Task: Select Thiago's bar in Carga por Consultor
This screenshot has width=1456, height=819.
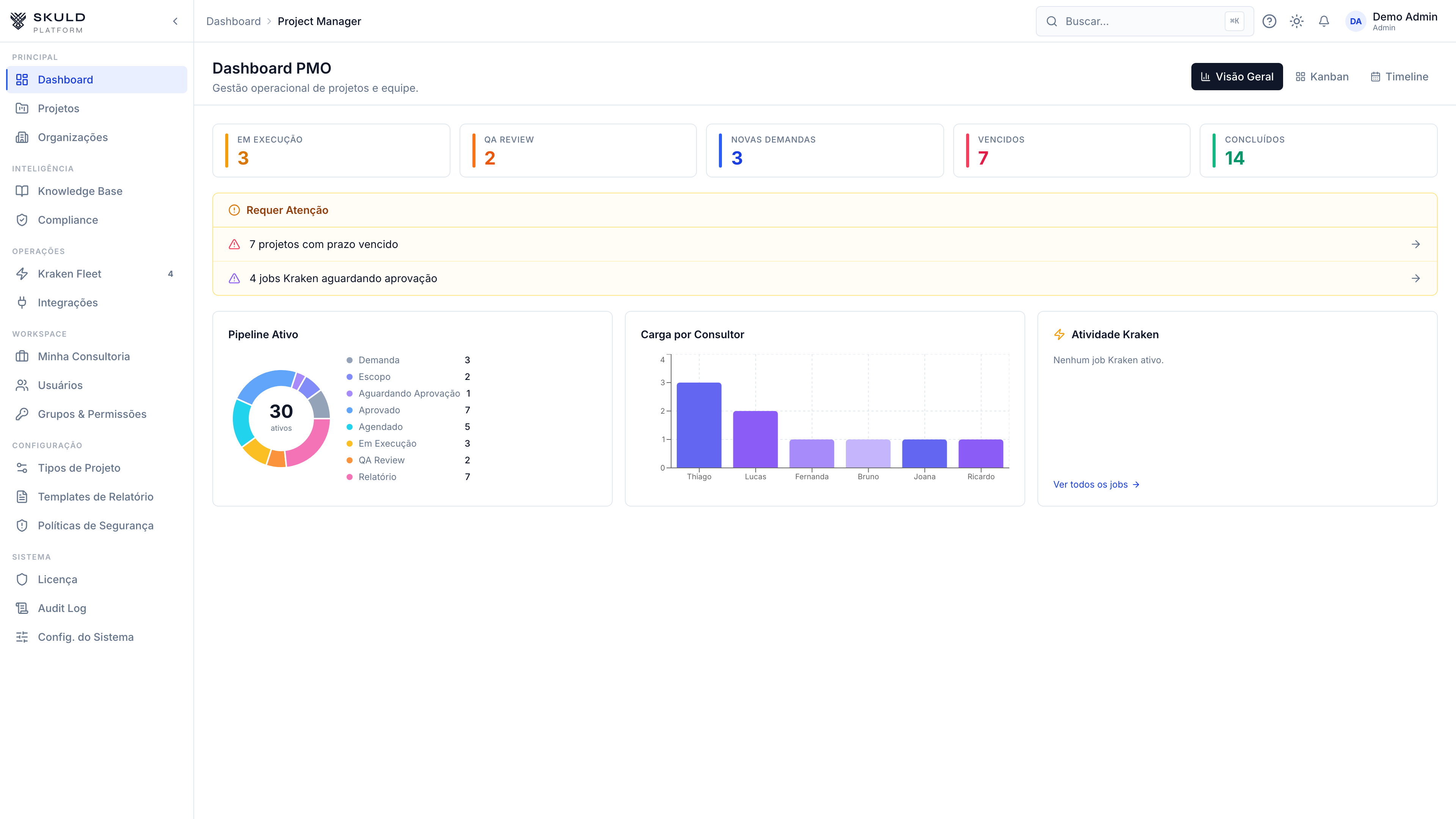Action: (x=699, y=425)
